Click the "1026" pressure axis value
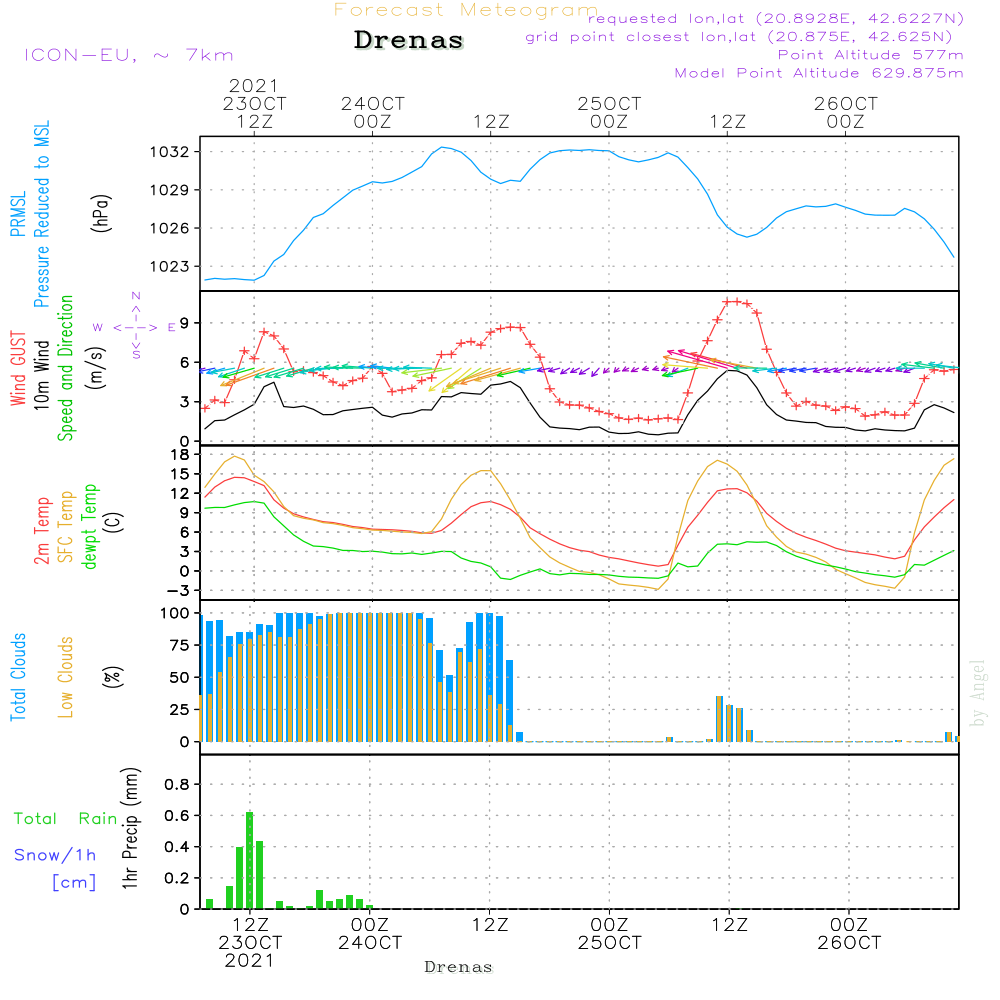The height and width of the screenshot is (1000, 1000). pos(170,228)
